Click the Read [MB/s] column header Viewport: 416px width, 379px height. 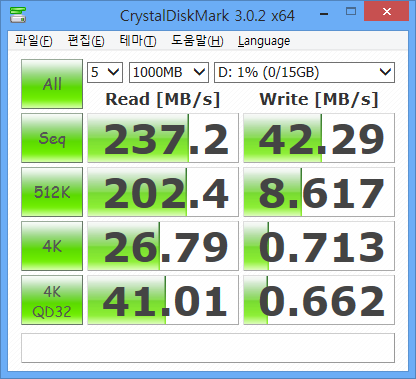point(163,99)
